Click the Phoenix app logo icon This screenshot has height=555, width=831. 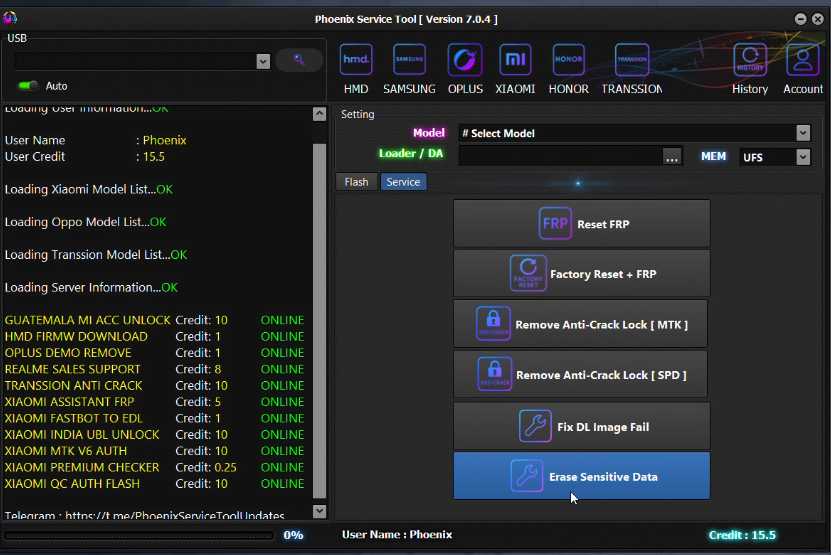pos(10,18)
